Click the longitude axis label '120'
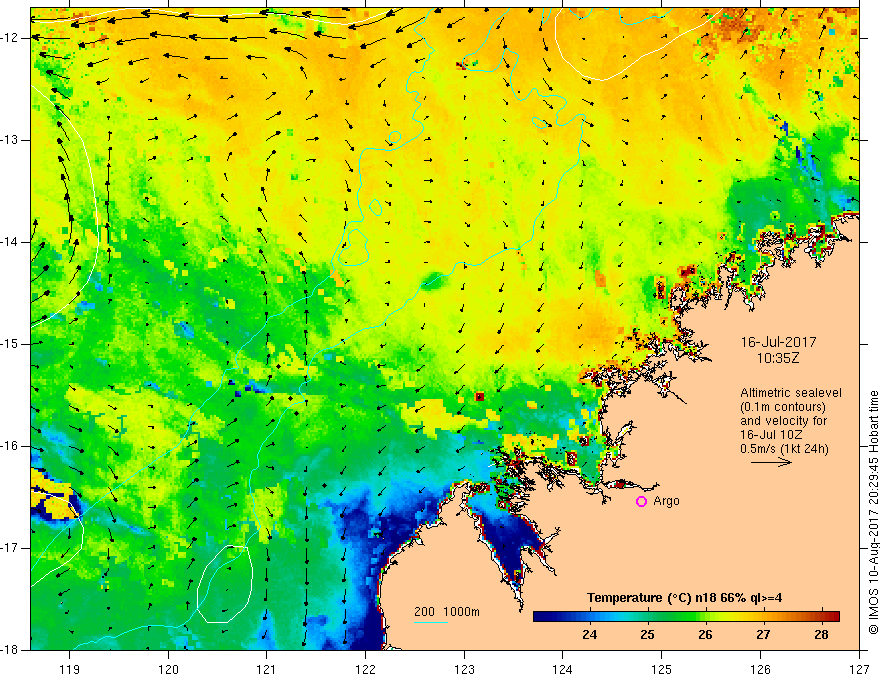880x680 pixels. pos(168,669)
